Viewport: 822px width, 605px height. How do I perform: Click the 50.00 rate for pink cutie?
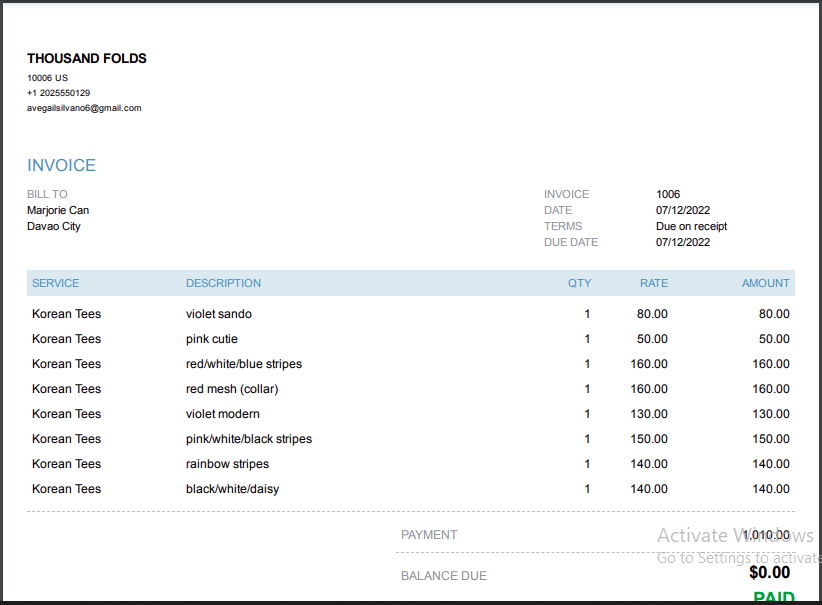(652, 339)
